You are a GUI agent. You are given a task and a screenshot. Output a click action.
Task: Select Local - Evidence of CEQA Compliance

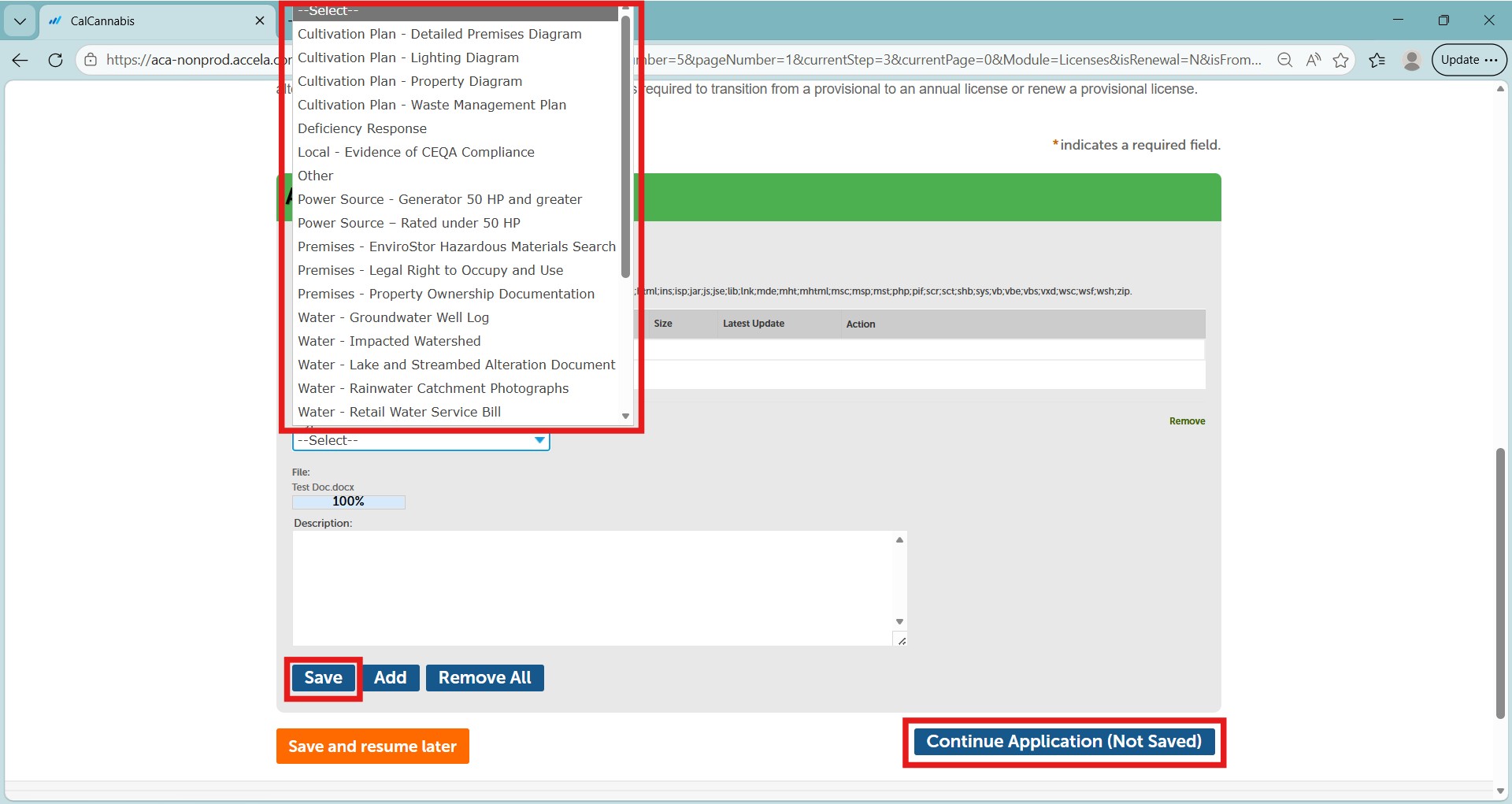coord(457,152)
